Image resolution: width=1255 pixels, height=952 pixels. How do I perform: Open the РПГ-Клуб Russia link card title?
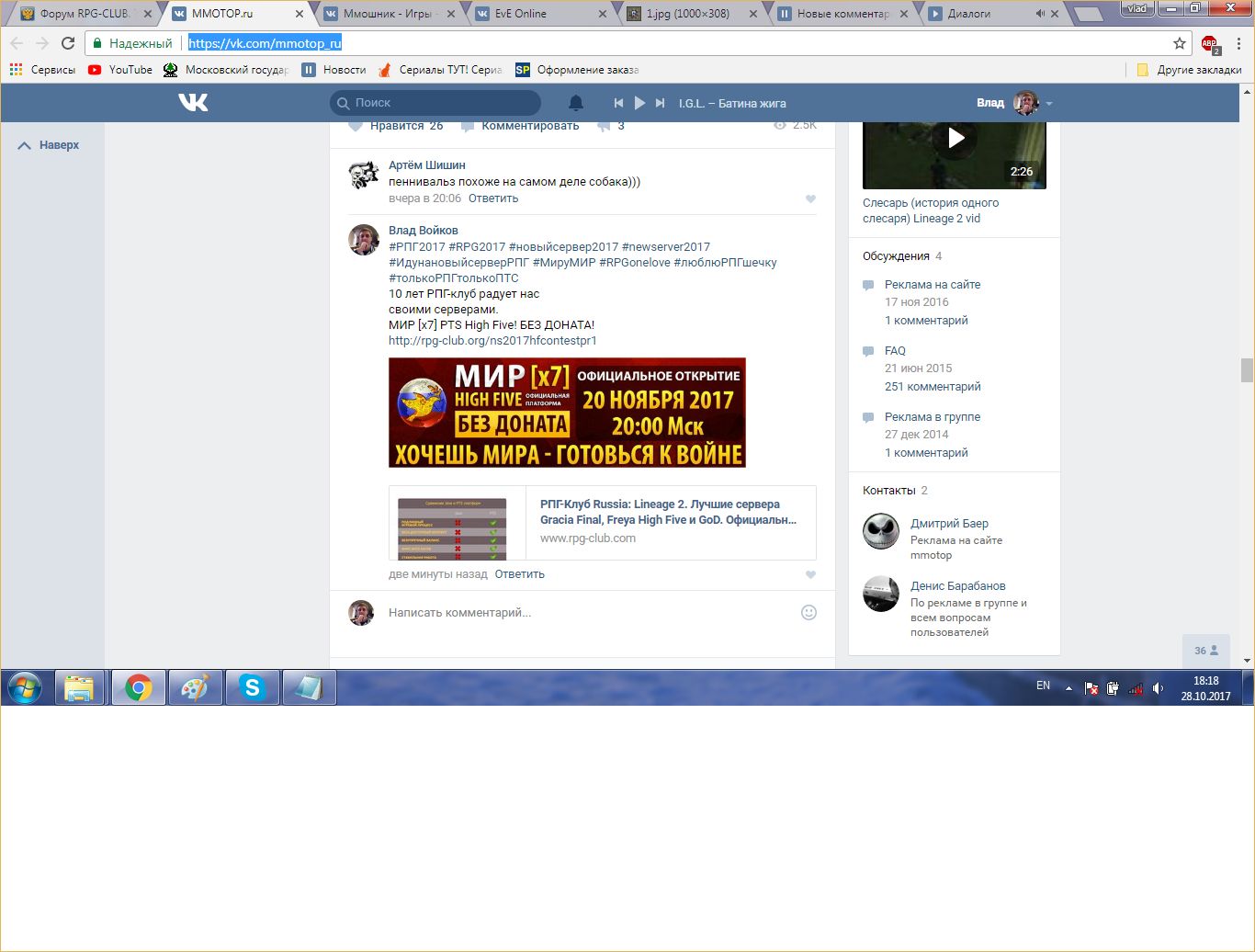668,512
